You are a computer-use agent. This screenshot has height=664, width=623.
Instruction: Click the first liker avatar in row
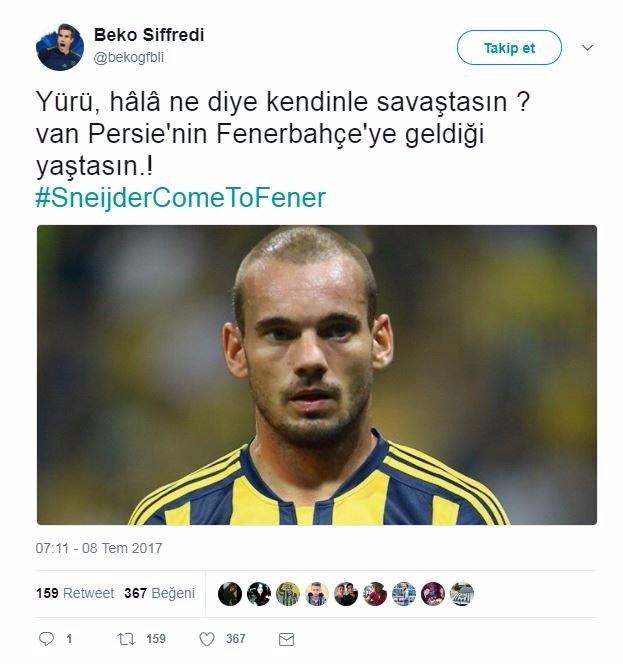pos(230,594)
